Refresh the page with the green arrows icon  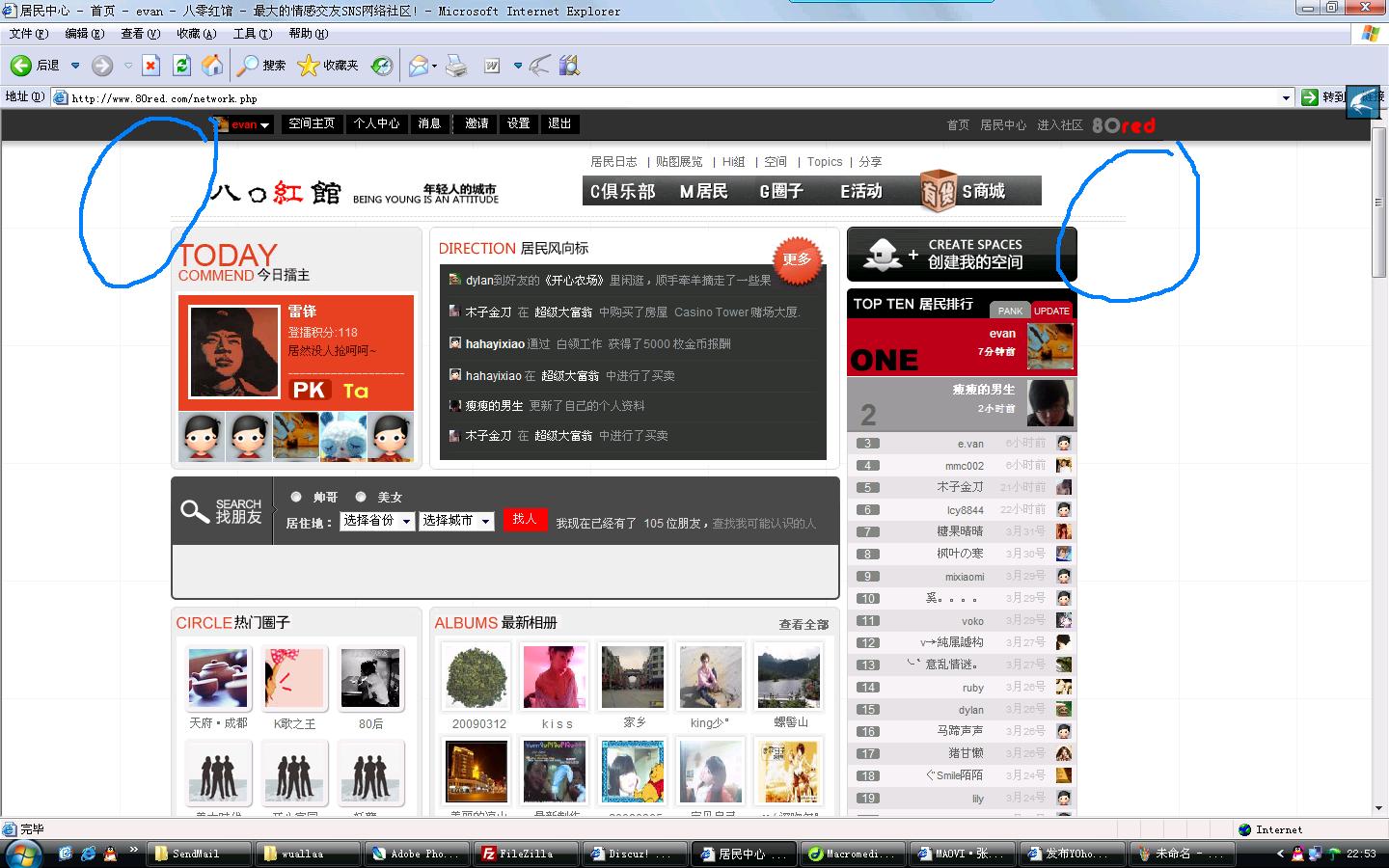[181, 66]
